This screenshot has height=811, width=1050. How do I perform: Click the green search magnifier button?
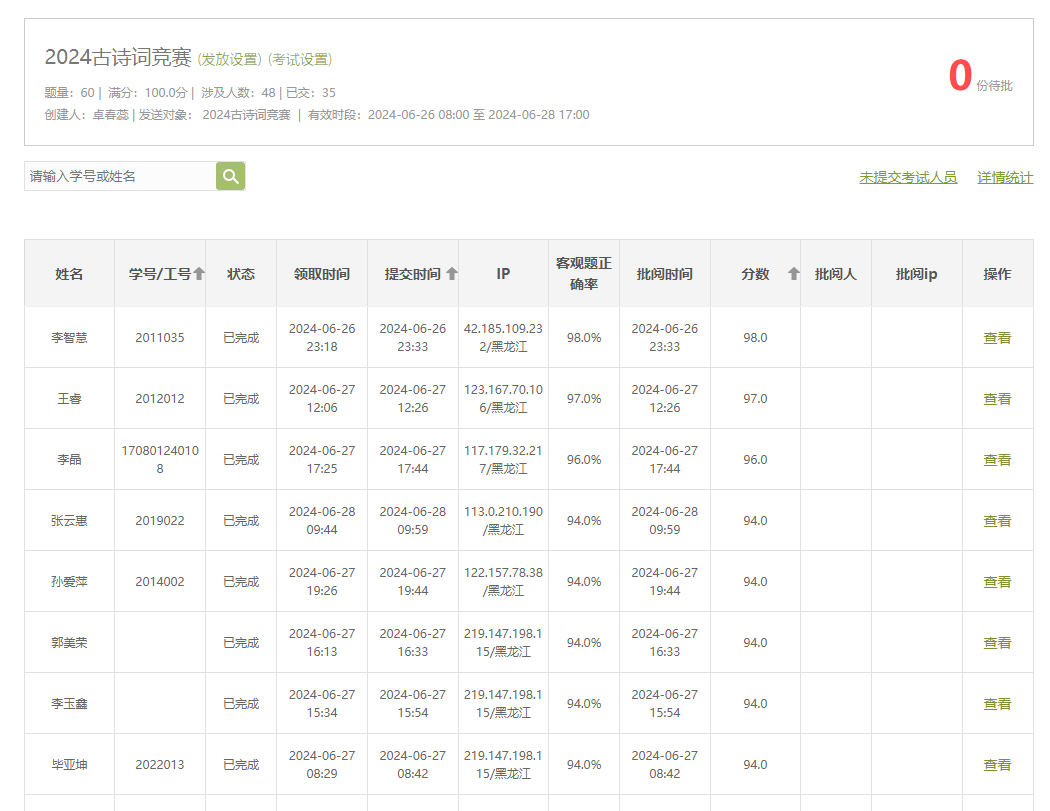(231, 176)
